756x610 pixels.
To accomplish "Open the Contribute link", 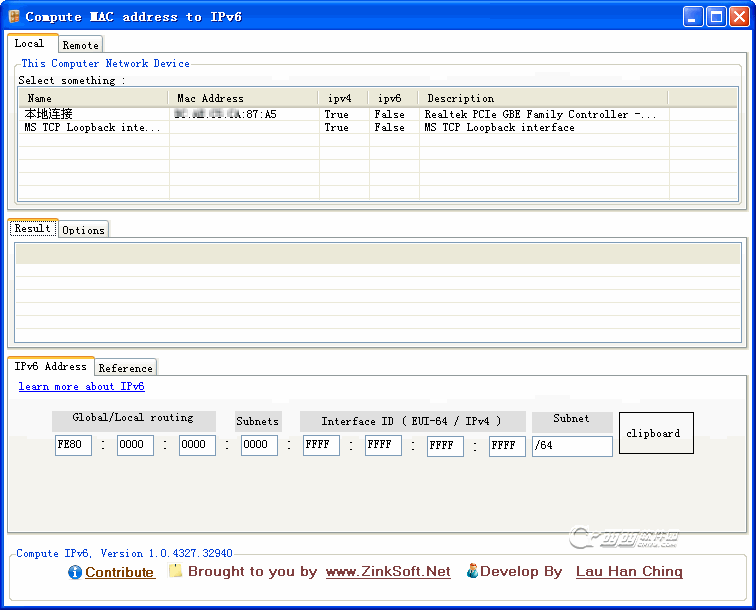I will [119, 573].
